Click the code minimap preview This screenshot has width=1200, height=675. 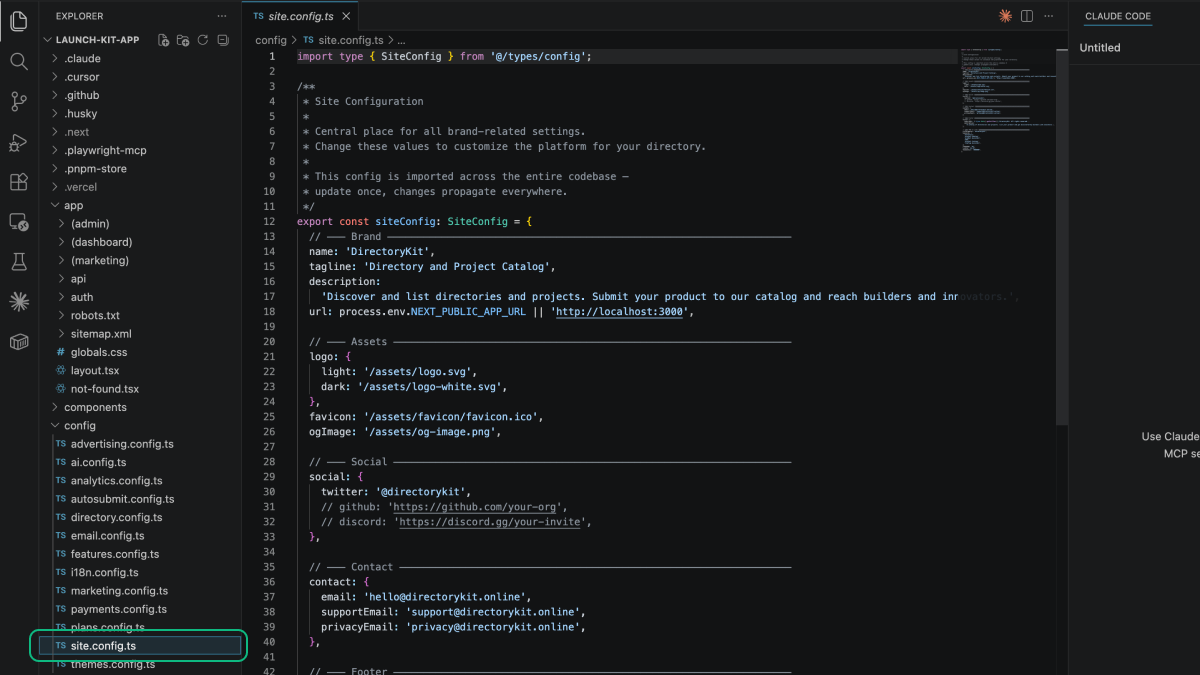[x=1007, y=100]
